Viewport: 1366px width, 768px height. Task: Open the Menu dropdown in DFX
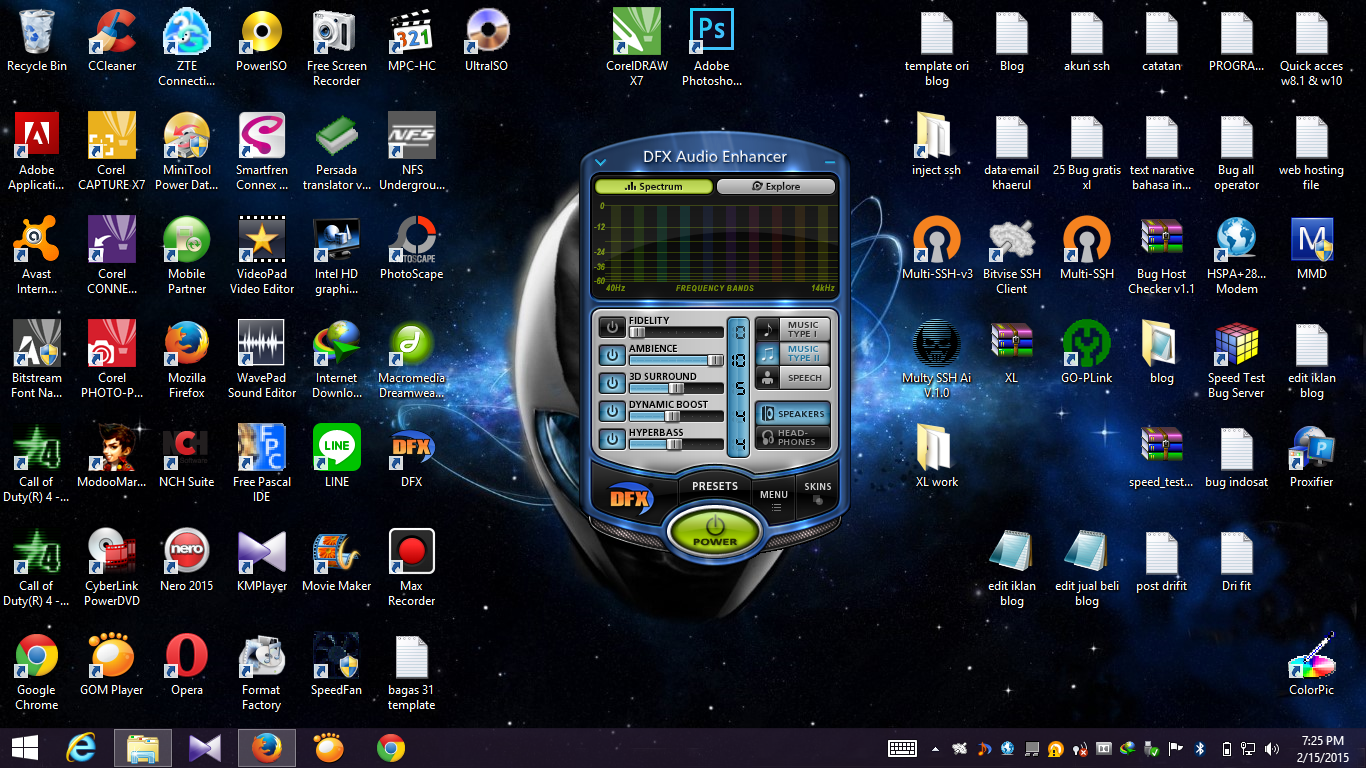pos(773,495)
